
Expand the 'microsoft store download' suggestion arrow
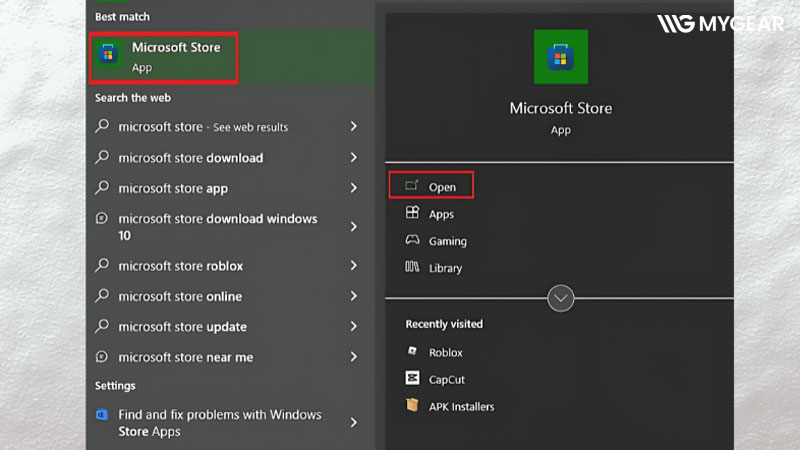pyautogui.click(x=354, y=158)
